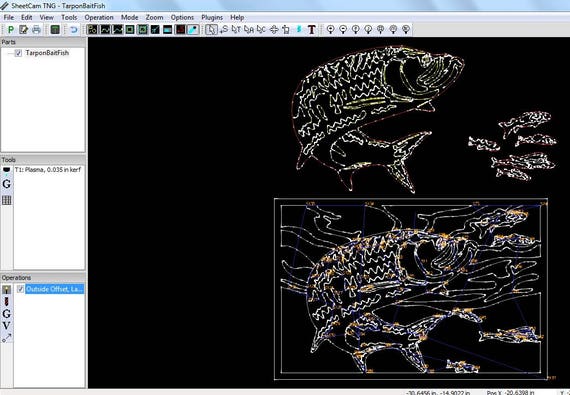570x395 pixels.
Task: Toggle the view icon with the zigzag rapids line
Action: (x=118, y=29)
